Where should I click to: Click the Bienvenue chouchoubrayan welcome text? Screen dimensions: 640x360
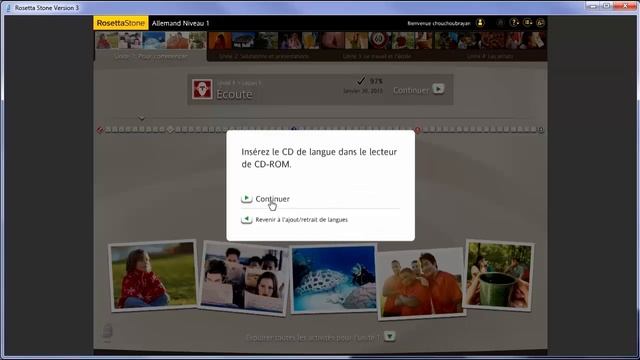[439, 23]
